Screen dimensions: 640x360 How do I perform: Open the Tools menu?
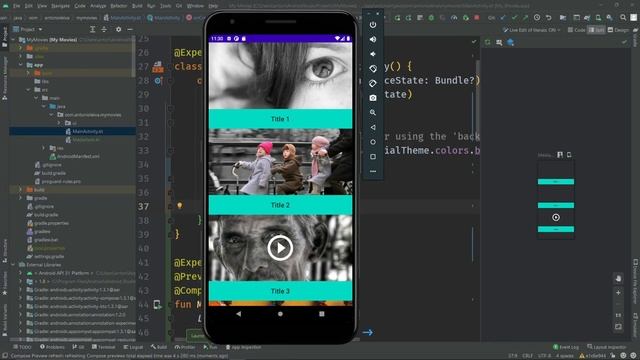(x=165, y=6)
